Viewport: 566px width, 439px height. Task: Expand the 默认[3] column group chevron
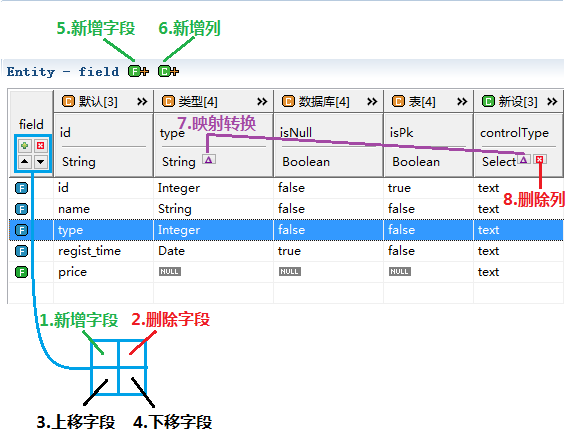pos(142,101)
